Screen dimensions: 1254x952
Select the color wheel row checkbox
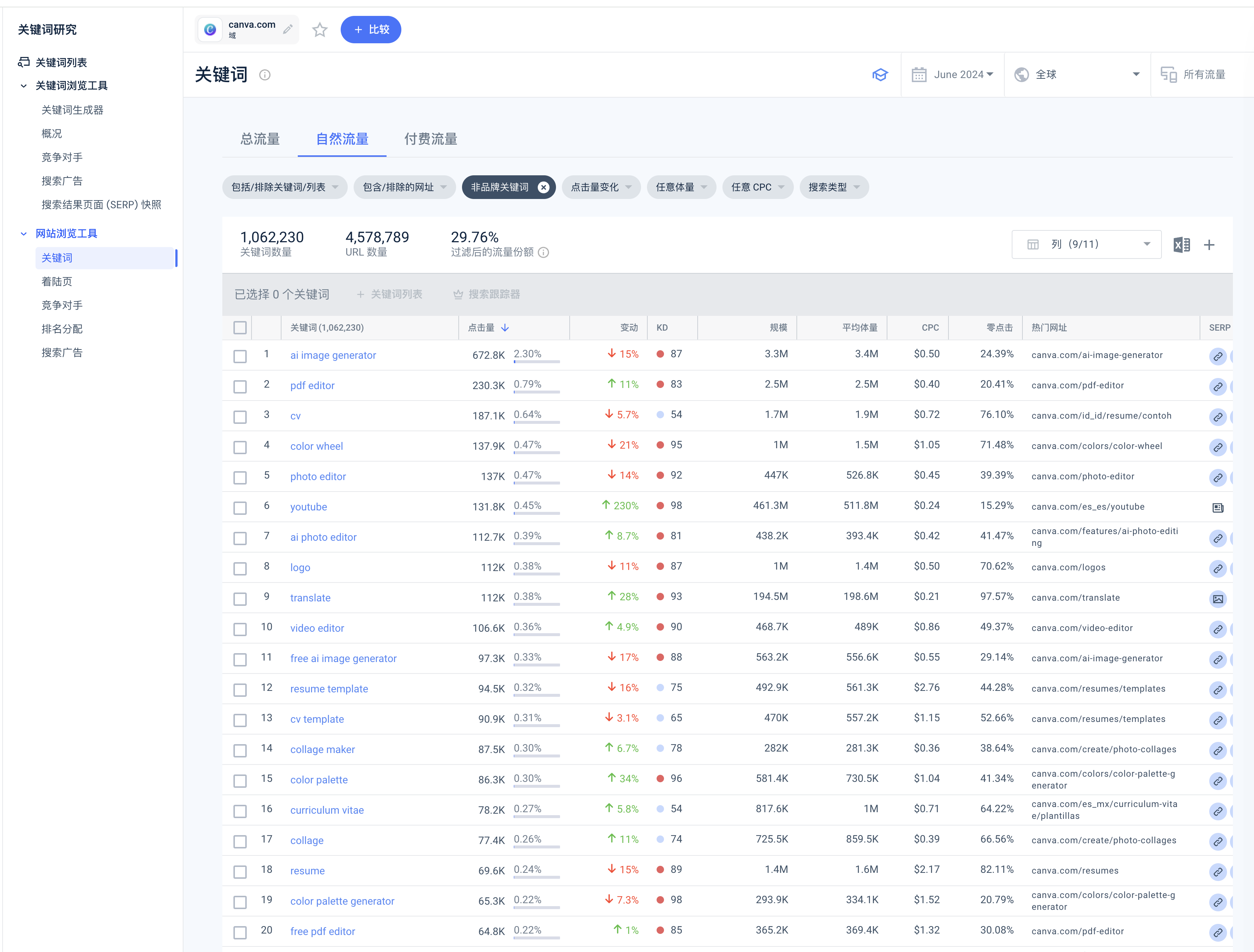pos(240,447)
